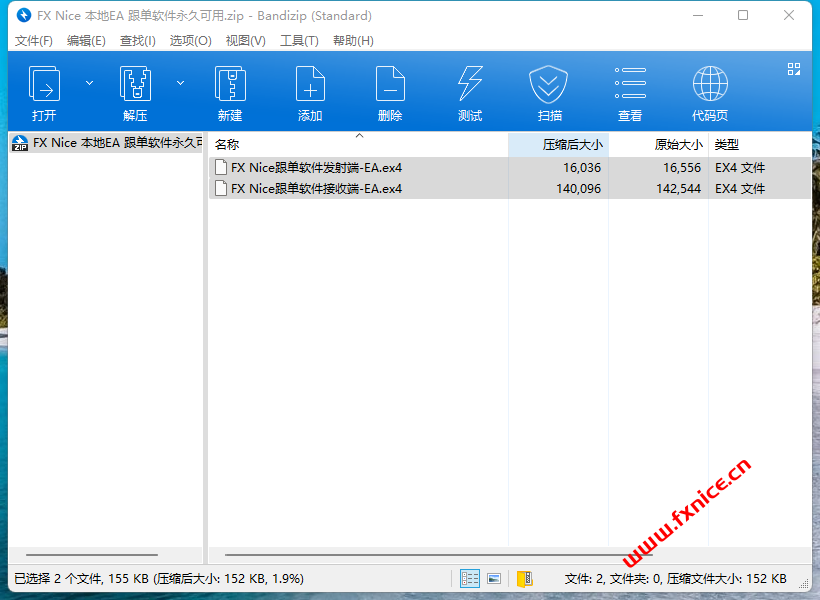
Task: Click the details view icon in status bar
Action: 470,578
